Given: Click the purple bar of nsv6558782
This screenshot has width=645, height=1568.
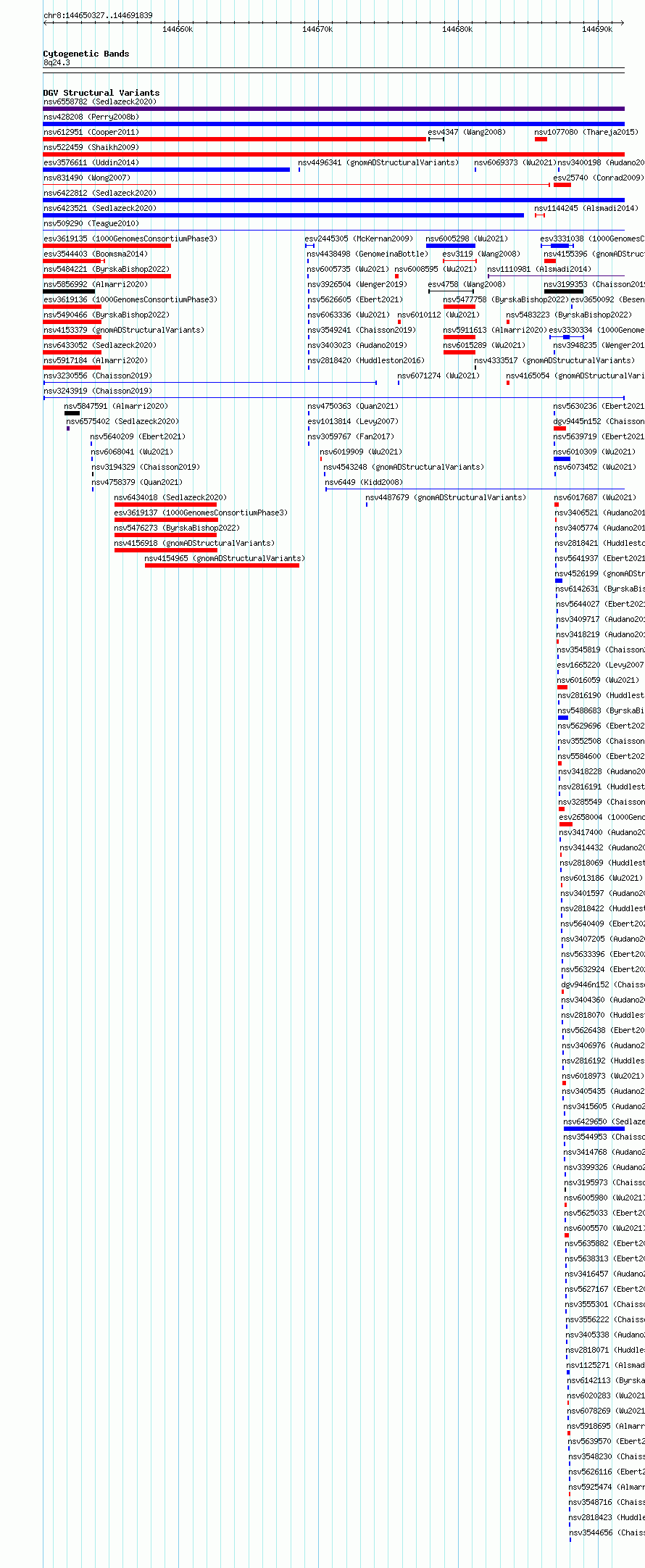Looking at the screenshot, I should (333, 109).
